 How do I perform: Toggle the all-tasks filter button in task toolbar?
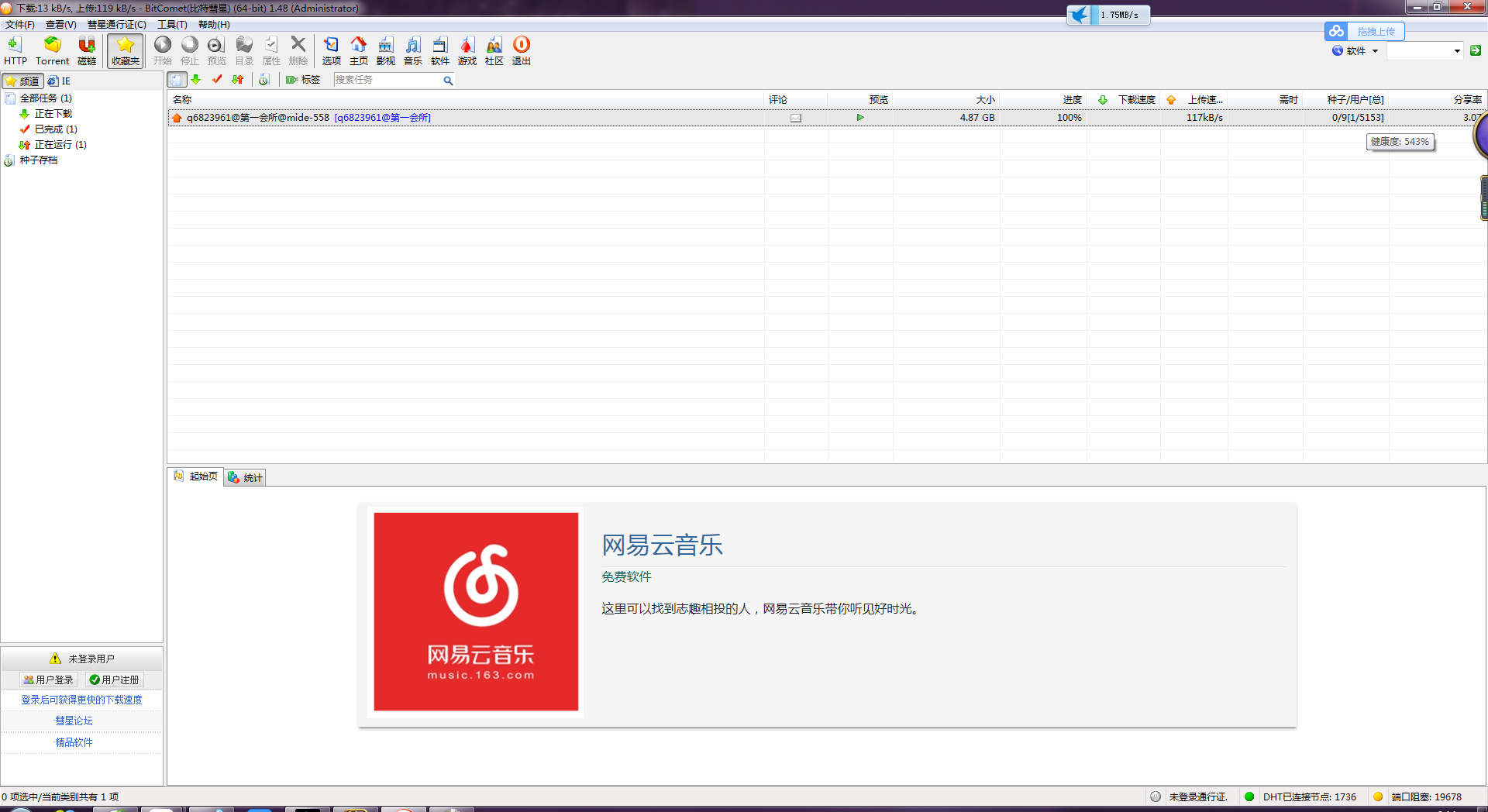click(177, 80)
